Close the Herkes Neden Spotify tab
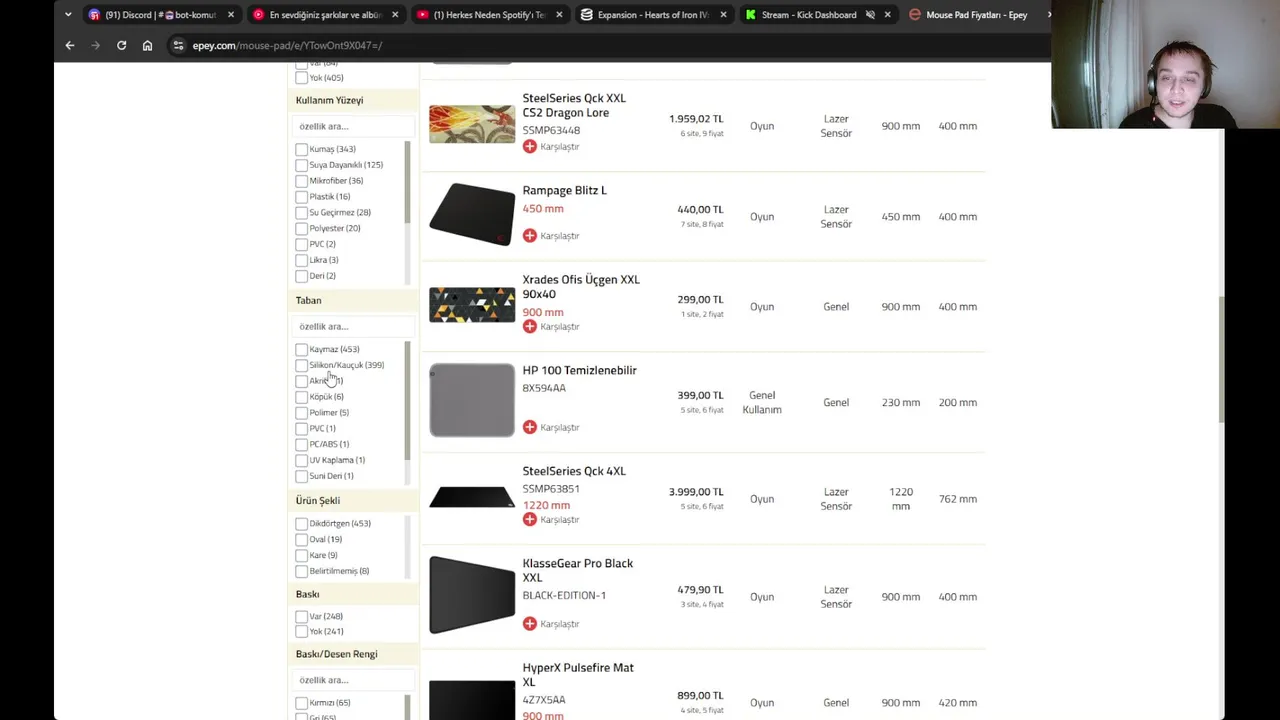1280x720 pixels. coord(559,15)
